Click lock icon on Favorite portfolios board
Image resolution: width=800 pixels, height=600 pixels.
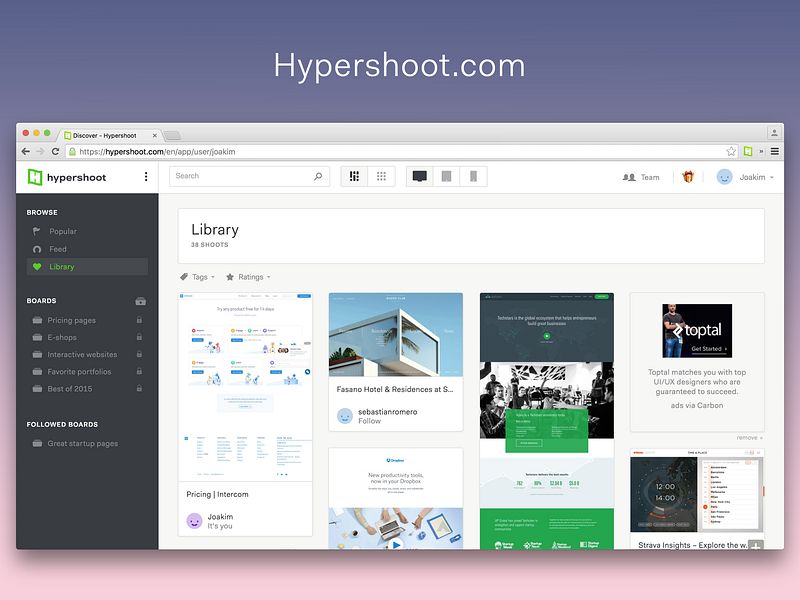(x=139, y=371)
